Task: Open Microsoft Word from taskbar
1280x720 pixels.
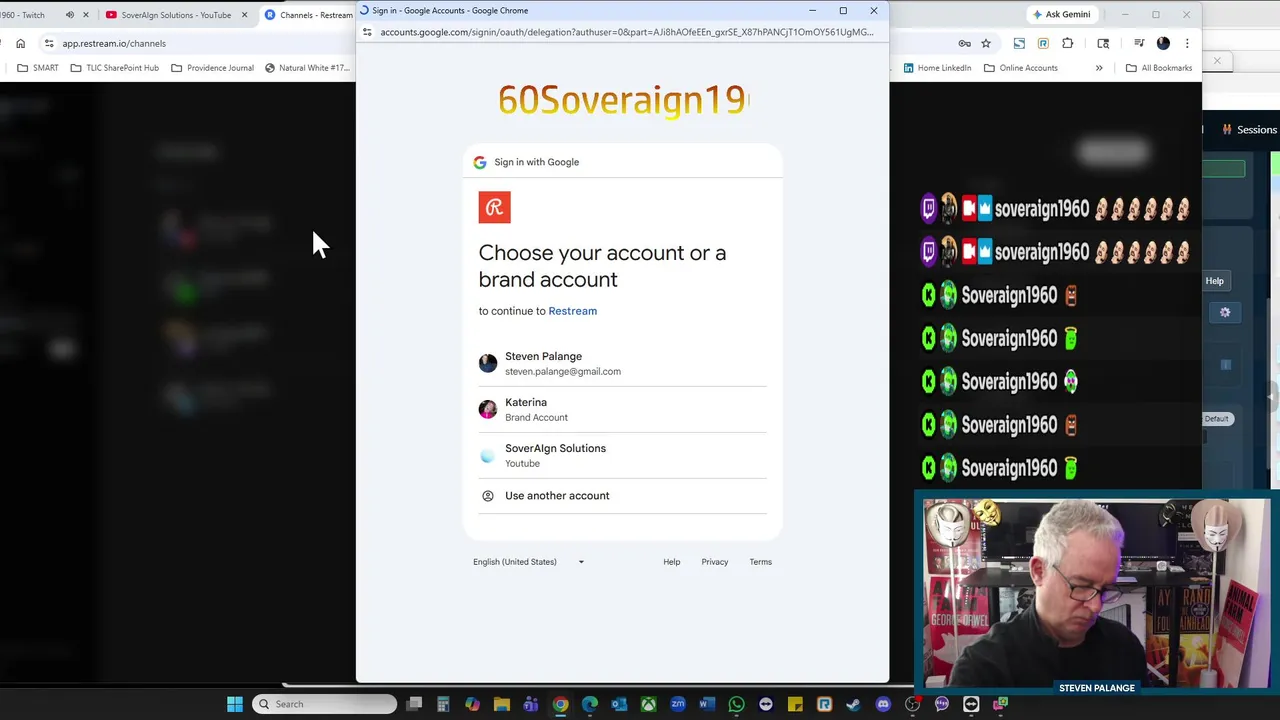Action: coord(707,704)
